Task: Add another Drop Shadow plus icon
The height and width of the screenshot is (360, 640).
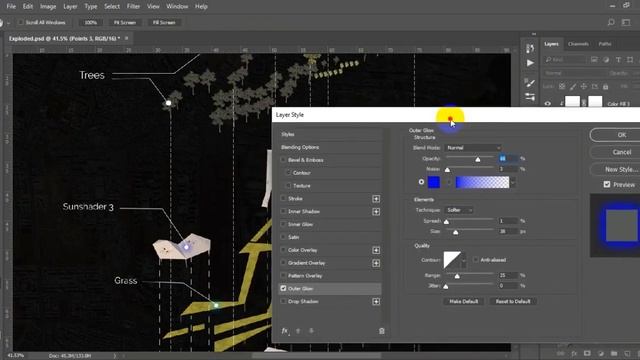Action: point(376,302)
